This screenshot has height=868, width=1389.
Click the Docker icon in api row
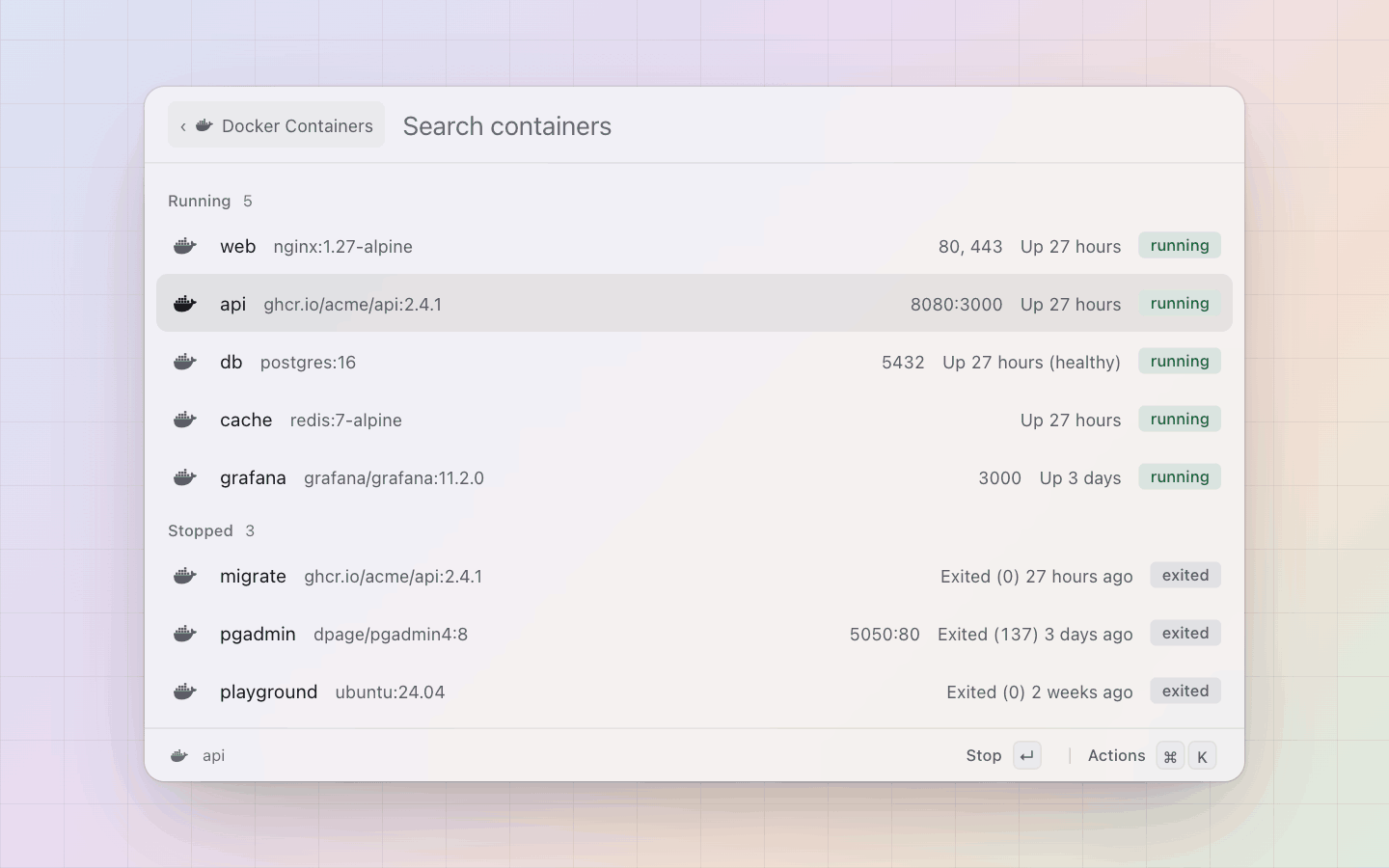[x=185, y=304]
